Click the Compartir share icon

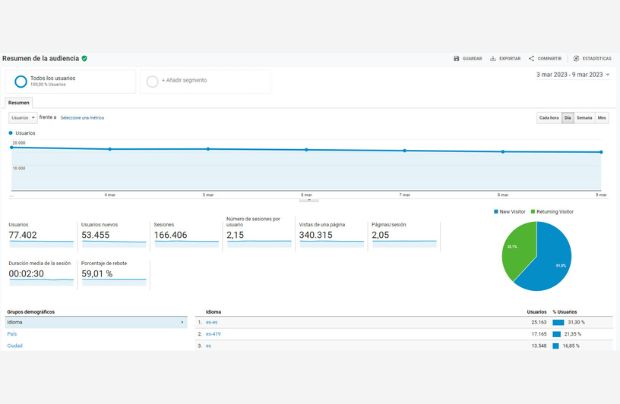tap(531, 59)
